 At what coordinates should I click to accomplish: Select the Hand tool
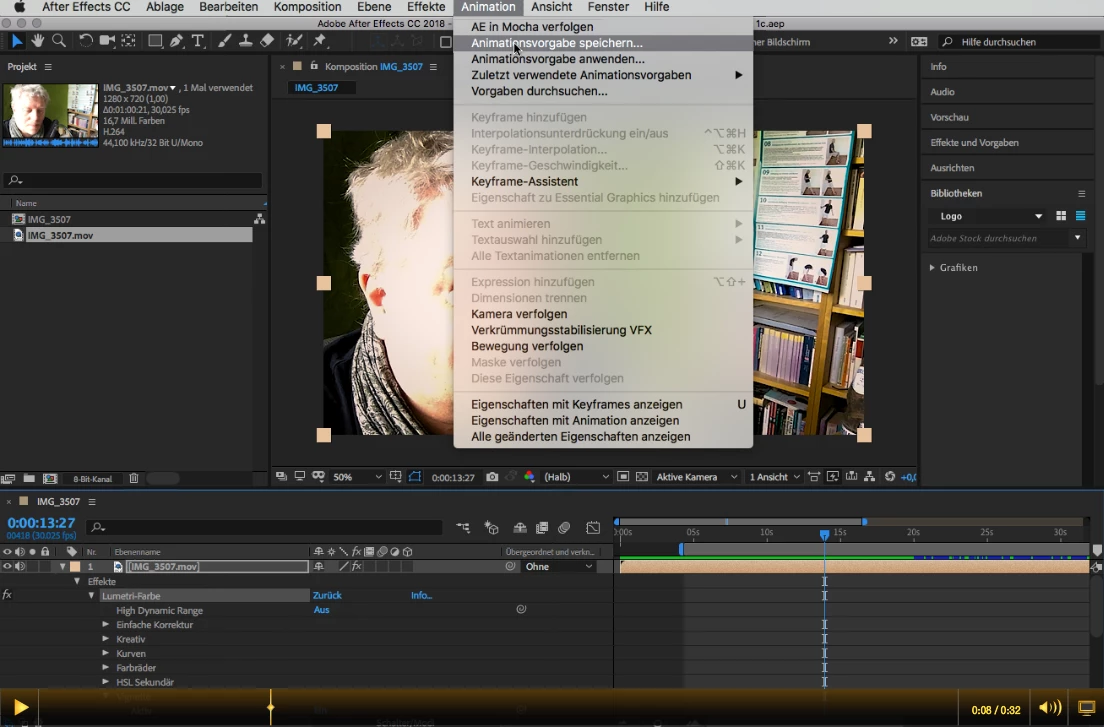(x=38, y=41)
